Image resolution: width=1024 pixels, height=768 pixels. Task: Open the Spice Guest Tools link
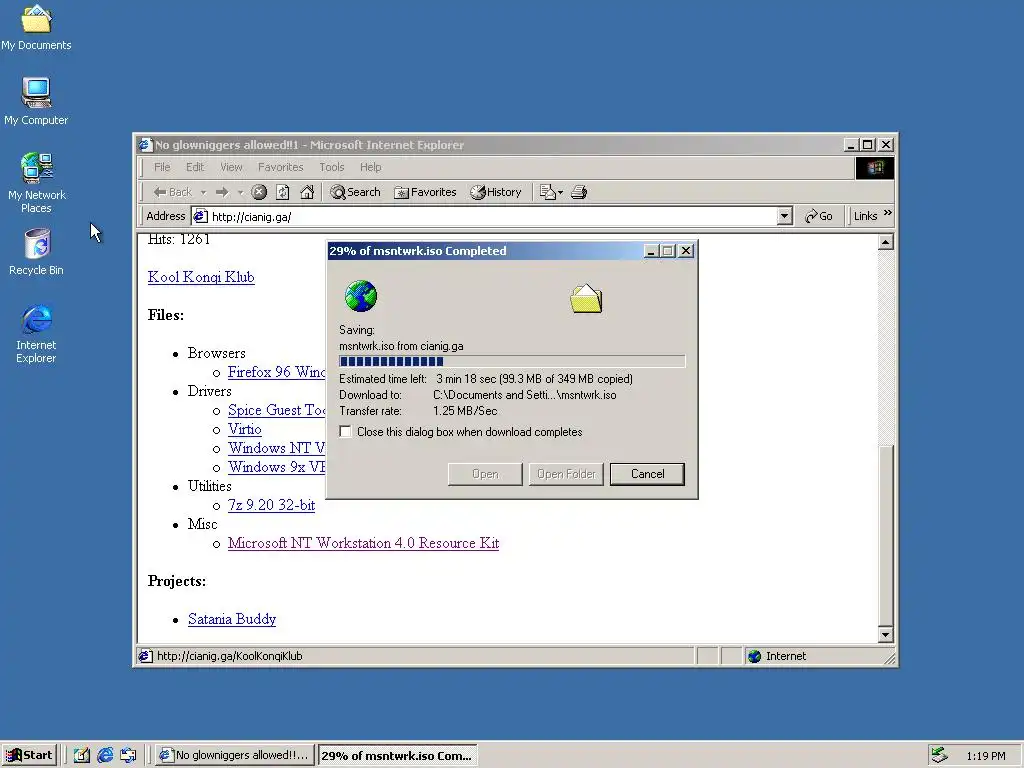(276, 410)
